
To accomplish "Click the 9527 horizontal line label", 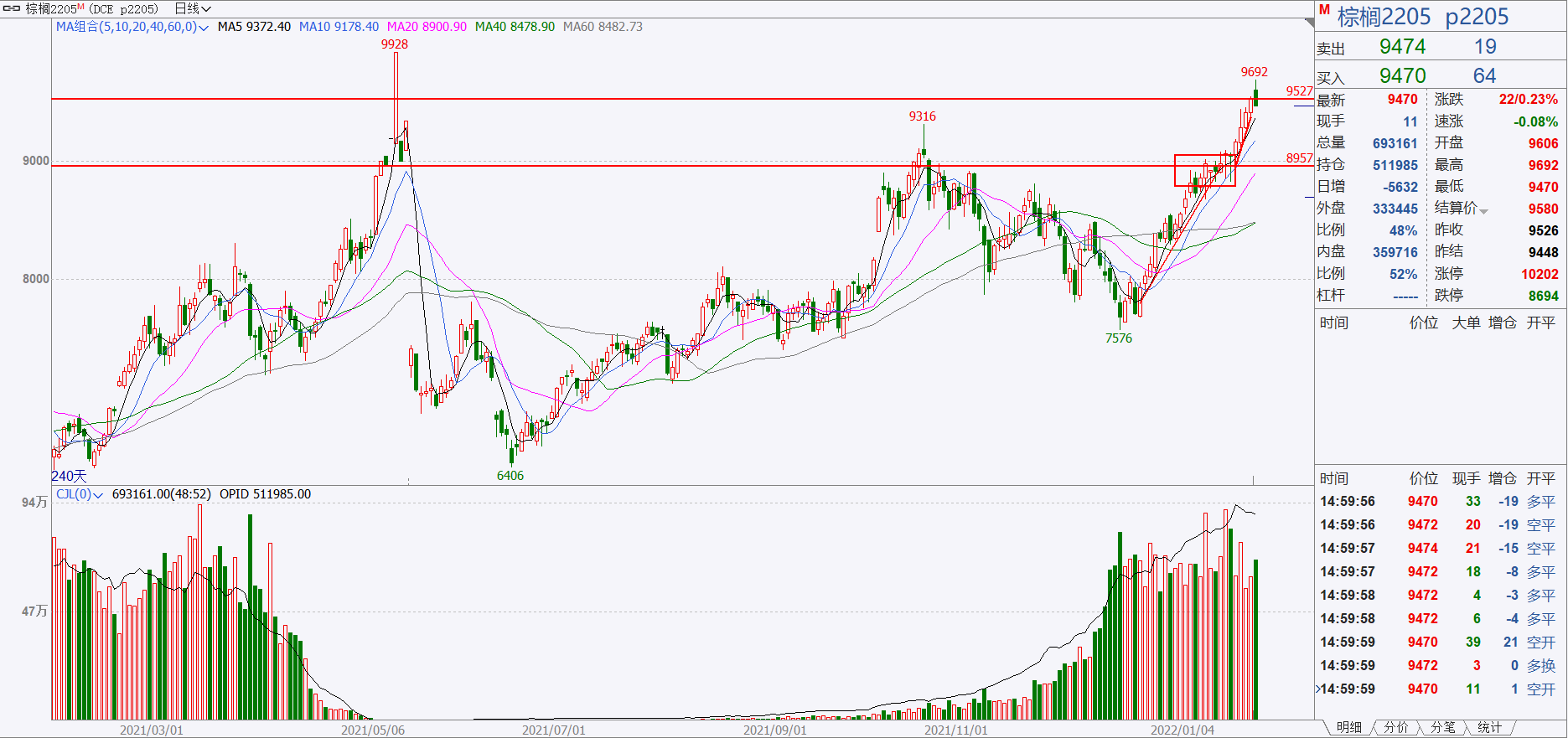I will click(1300, 91).
